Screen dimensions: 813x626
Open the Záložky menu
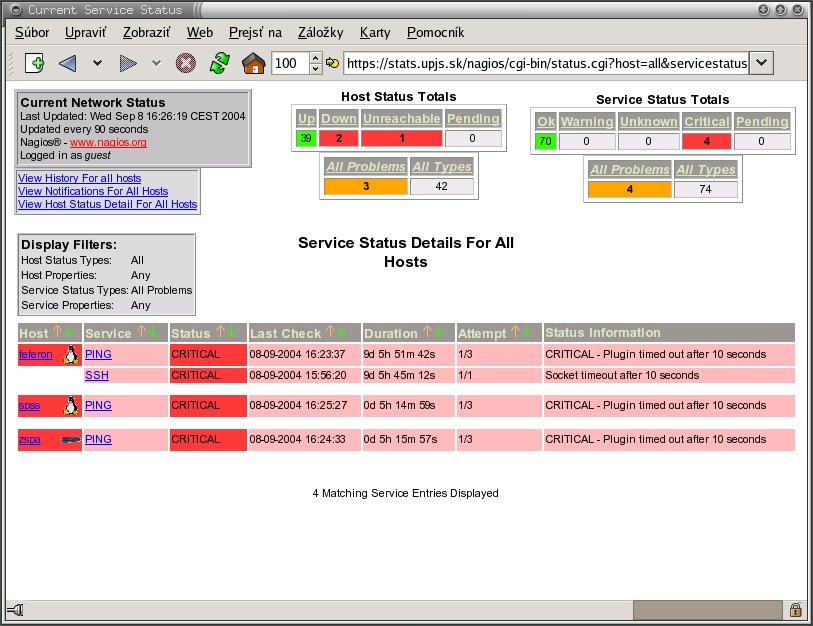(320, 33)
